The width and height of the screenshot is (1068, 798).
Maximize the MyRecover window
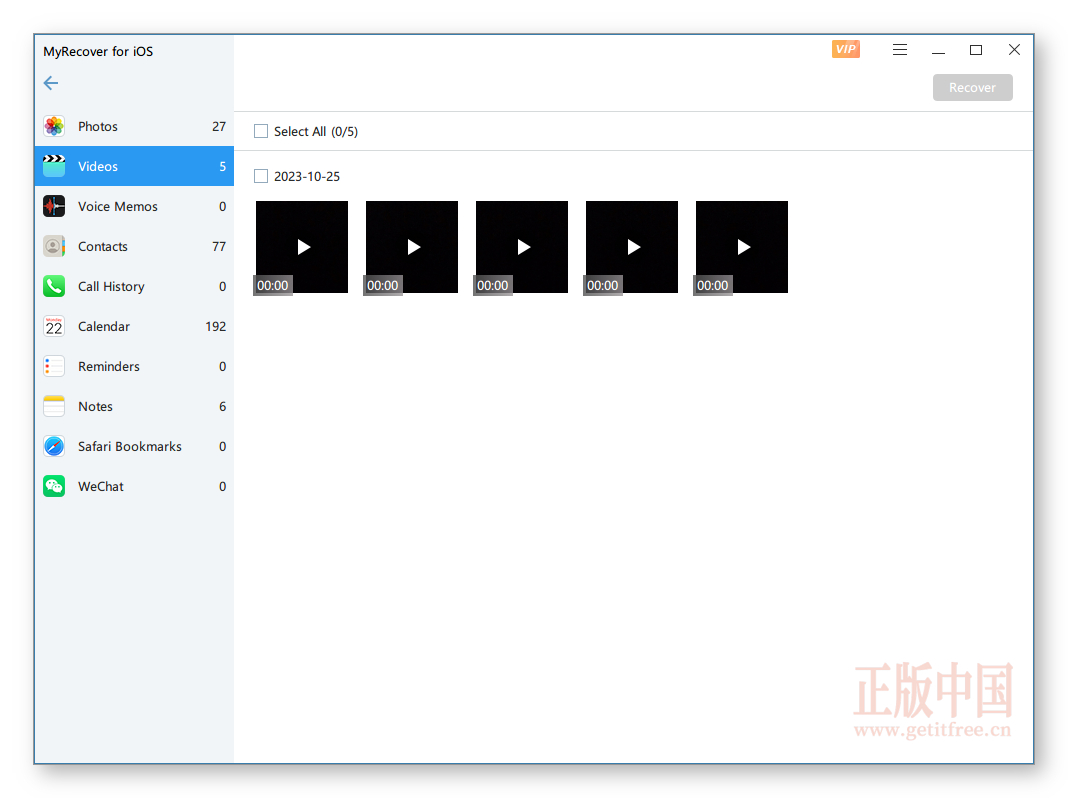click(x=976, y=50)
